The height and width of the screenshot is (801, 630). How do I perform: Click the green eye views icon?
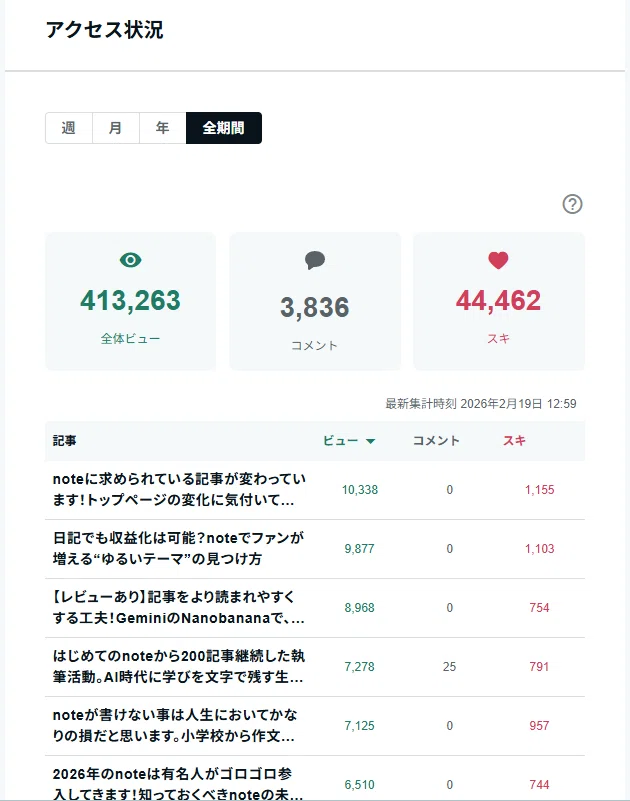(x=130, y=260)
